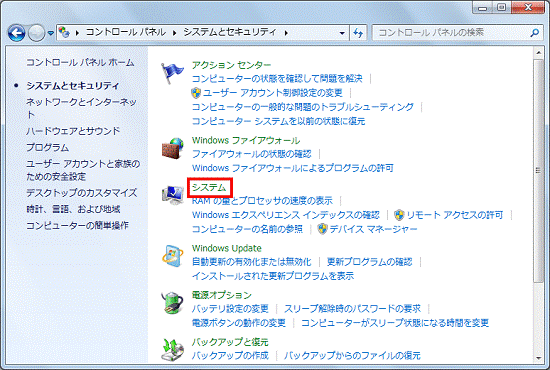Viewport: 550px width, 370px height.
Task: Open ネットワークとインターネット category
Action: tap(81, 108)
